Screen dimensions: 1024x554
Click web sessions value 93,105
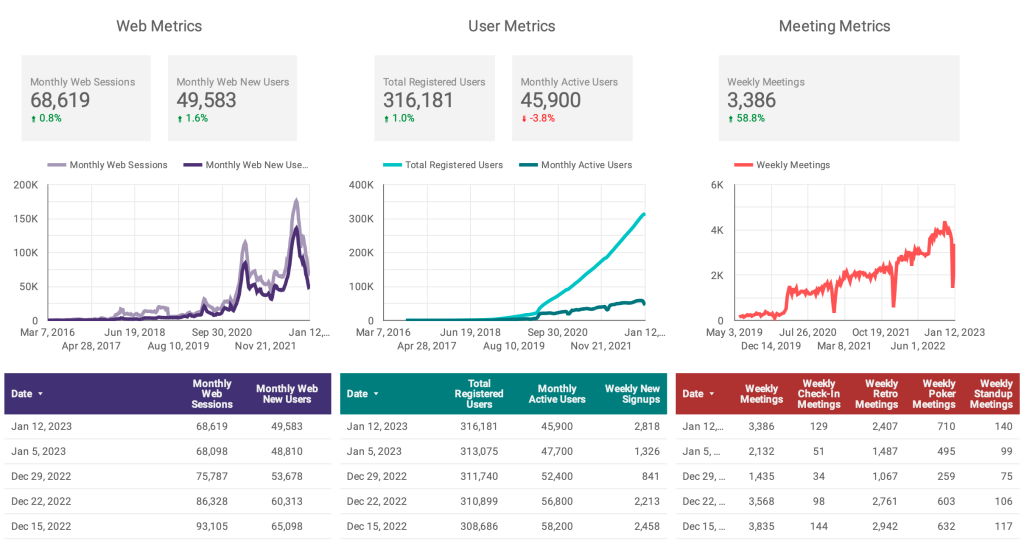tap(212, 527)
